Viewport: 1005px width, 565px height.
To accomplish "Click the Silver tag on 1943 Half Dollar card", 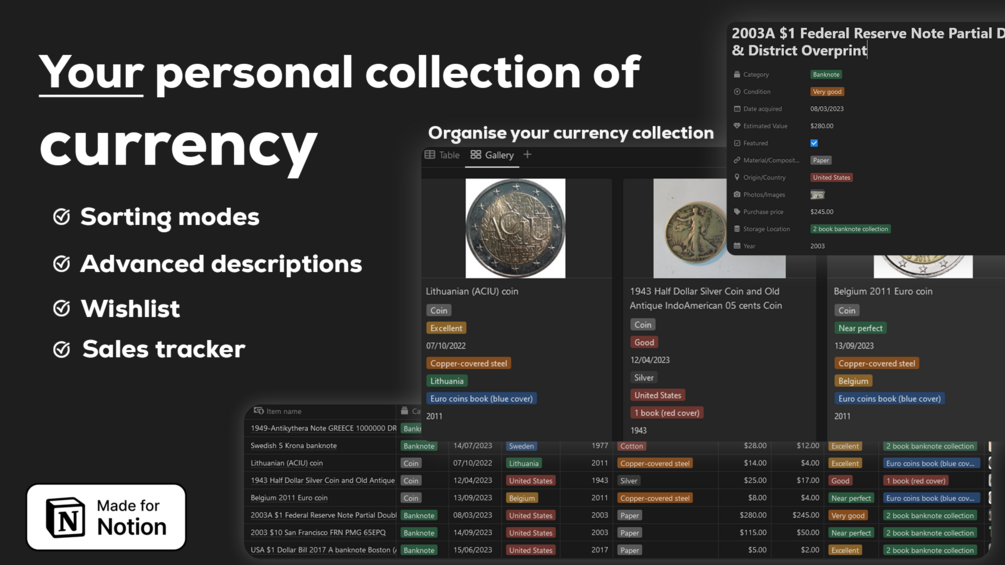I will click(644, 377).
